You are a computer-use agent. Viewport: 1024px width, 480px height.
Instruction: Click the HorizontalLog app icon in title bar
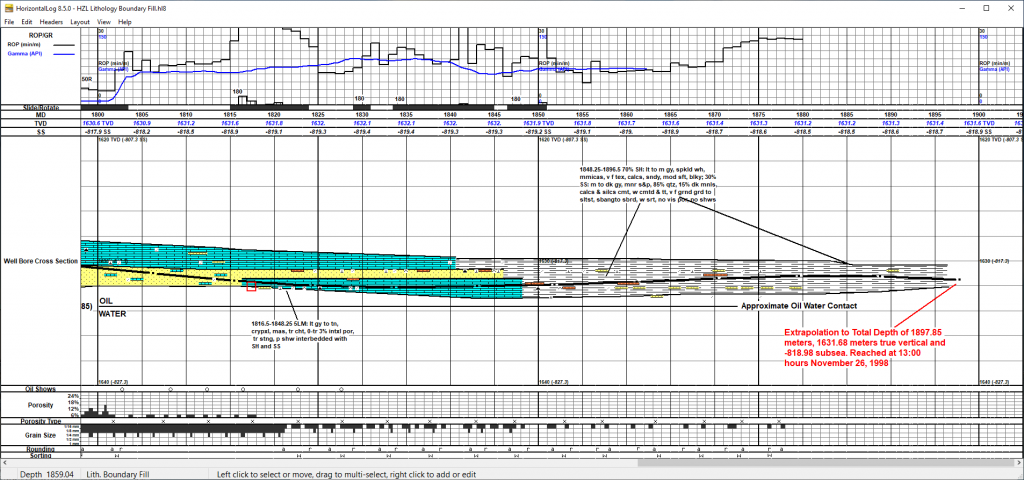click(8, 7)
